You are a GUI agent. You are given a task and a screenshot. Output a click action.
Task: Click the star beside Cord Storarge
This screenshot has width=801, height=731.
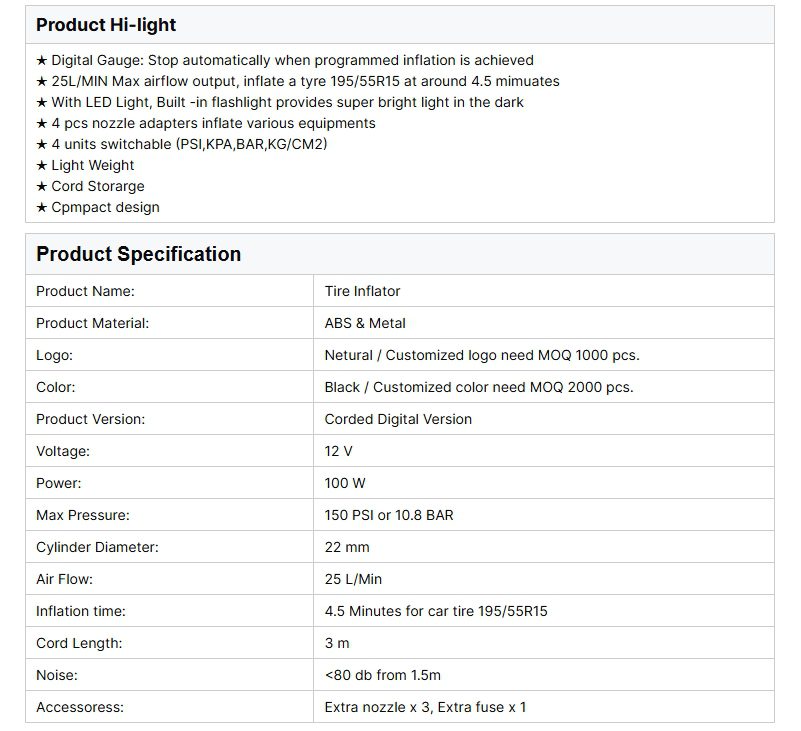click(41, 186)
